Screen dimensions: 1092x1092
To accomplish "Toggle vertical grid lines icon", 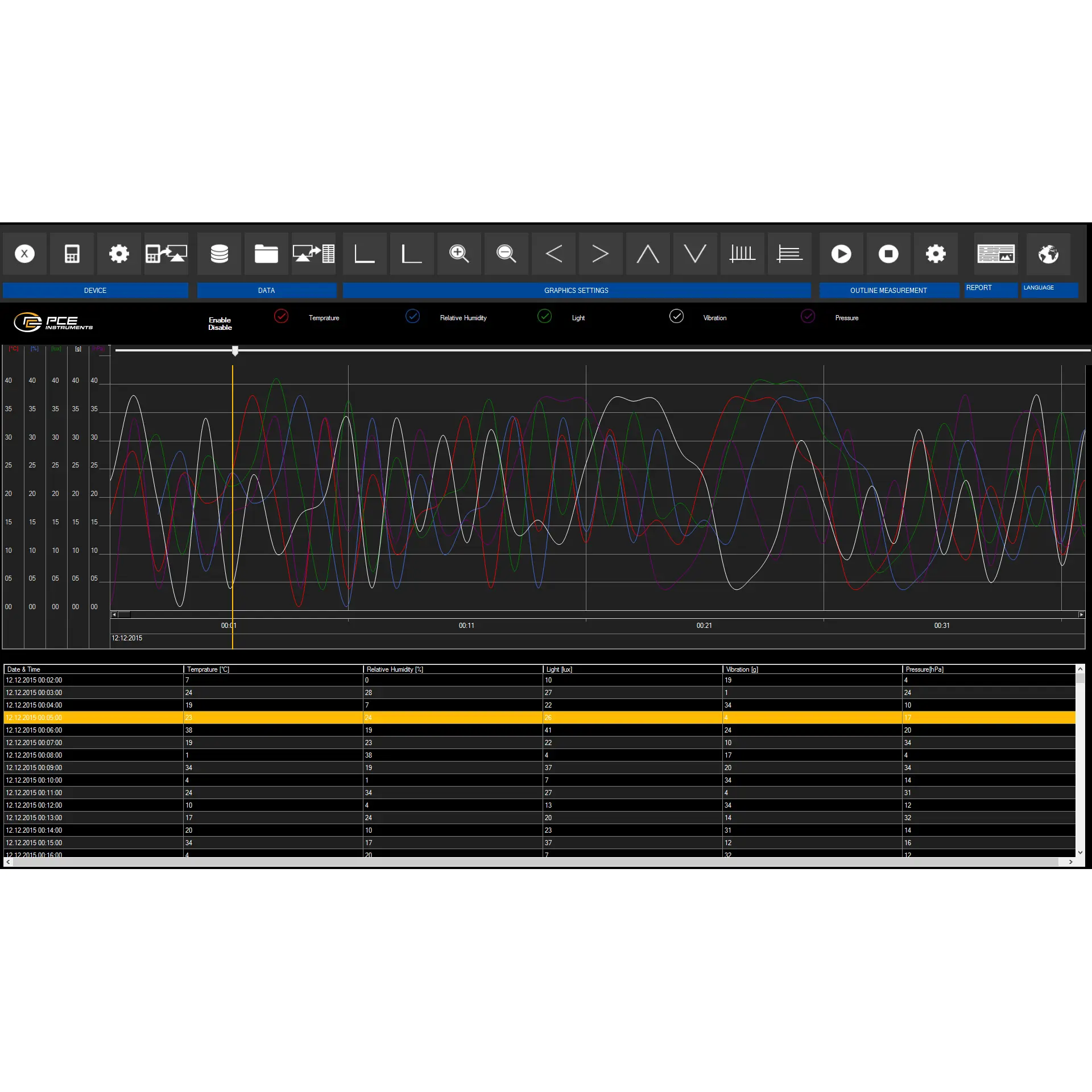I will click(x=742, y=254).
